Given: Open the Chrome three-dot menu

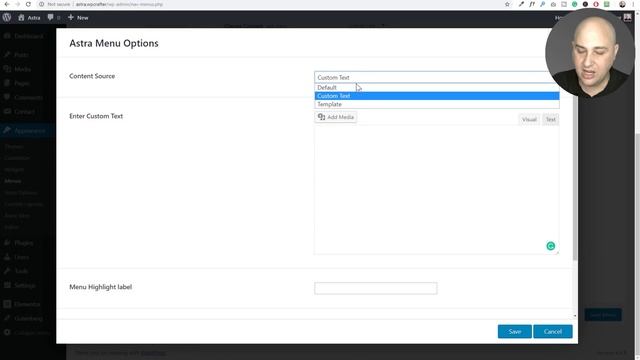Looking at the screenshot, I should point(633,4).
